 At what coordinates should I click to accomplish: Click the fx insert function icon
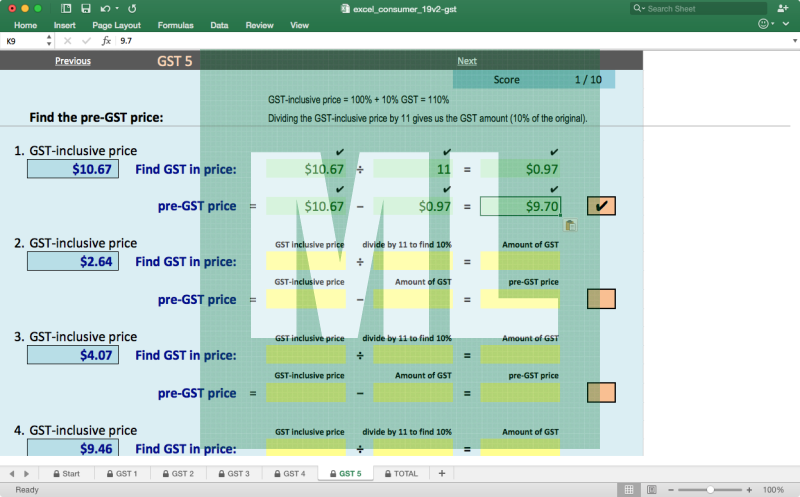pos(106,41)
